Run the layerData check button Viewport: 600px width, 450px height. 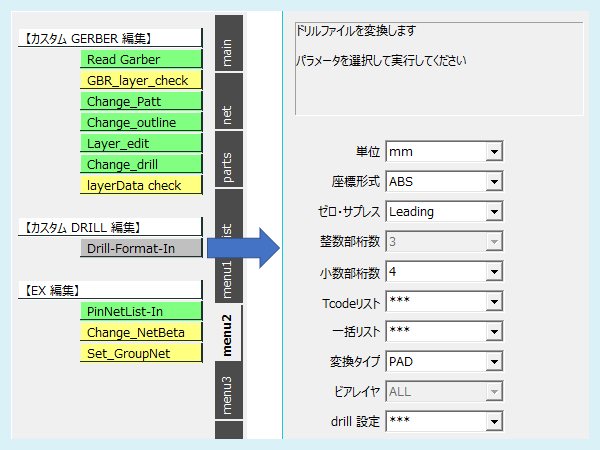[x=141, y=185]
